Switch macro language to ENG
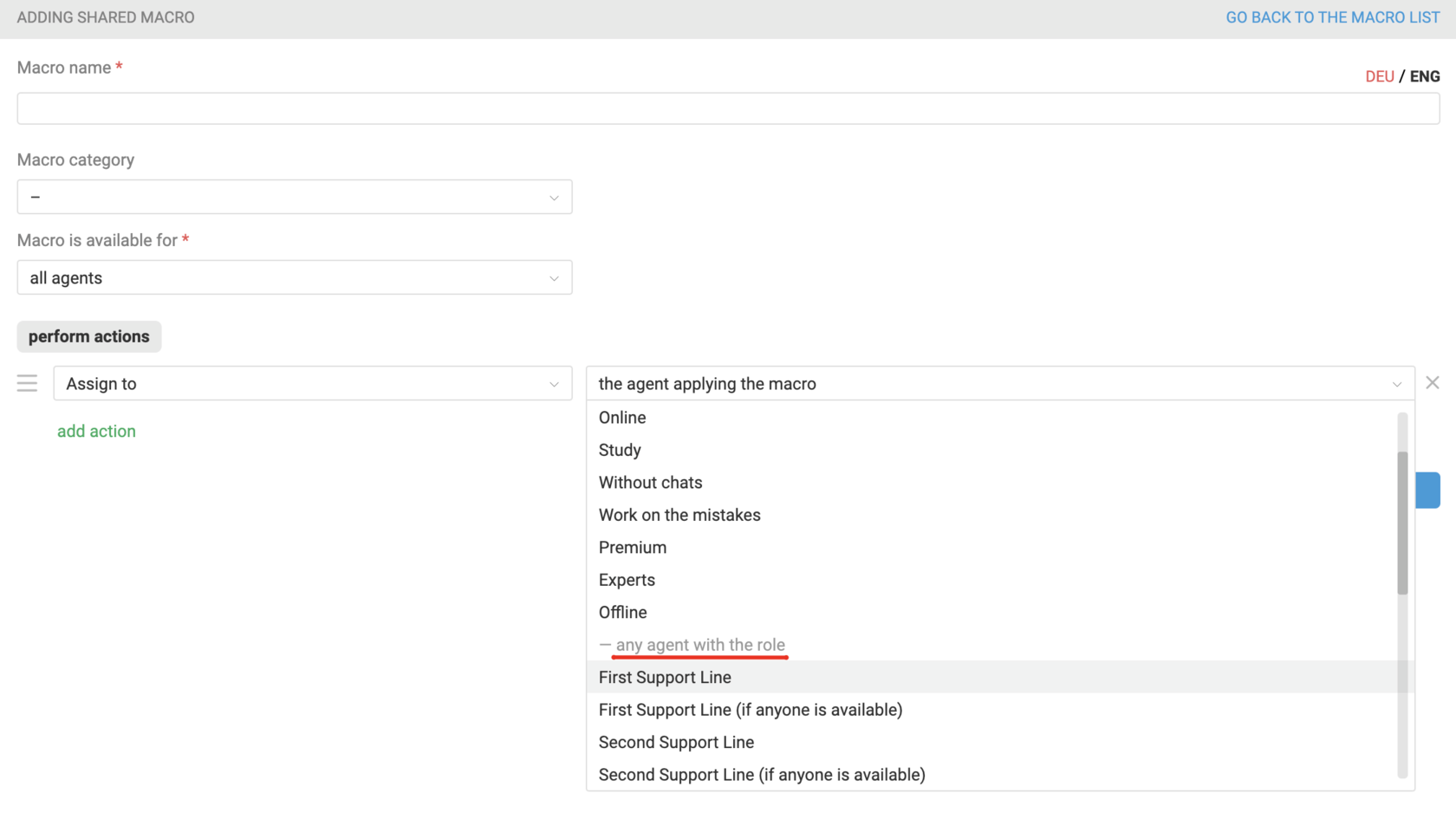This screenshot has width=1456, height=813. (1425, 76)
